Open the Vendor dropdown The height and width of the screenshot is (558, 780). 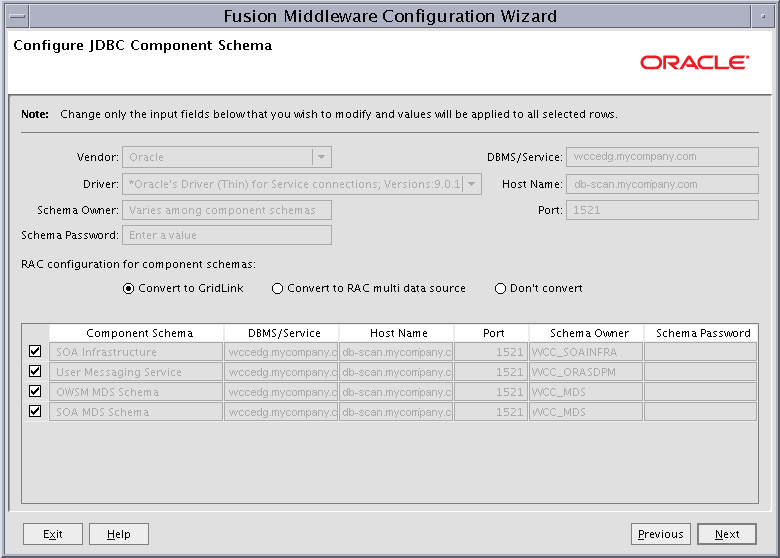(x=321, y=157)
